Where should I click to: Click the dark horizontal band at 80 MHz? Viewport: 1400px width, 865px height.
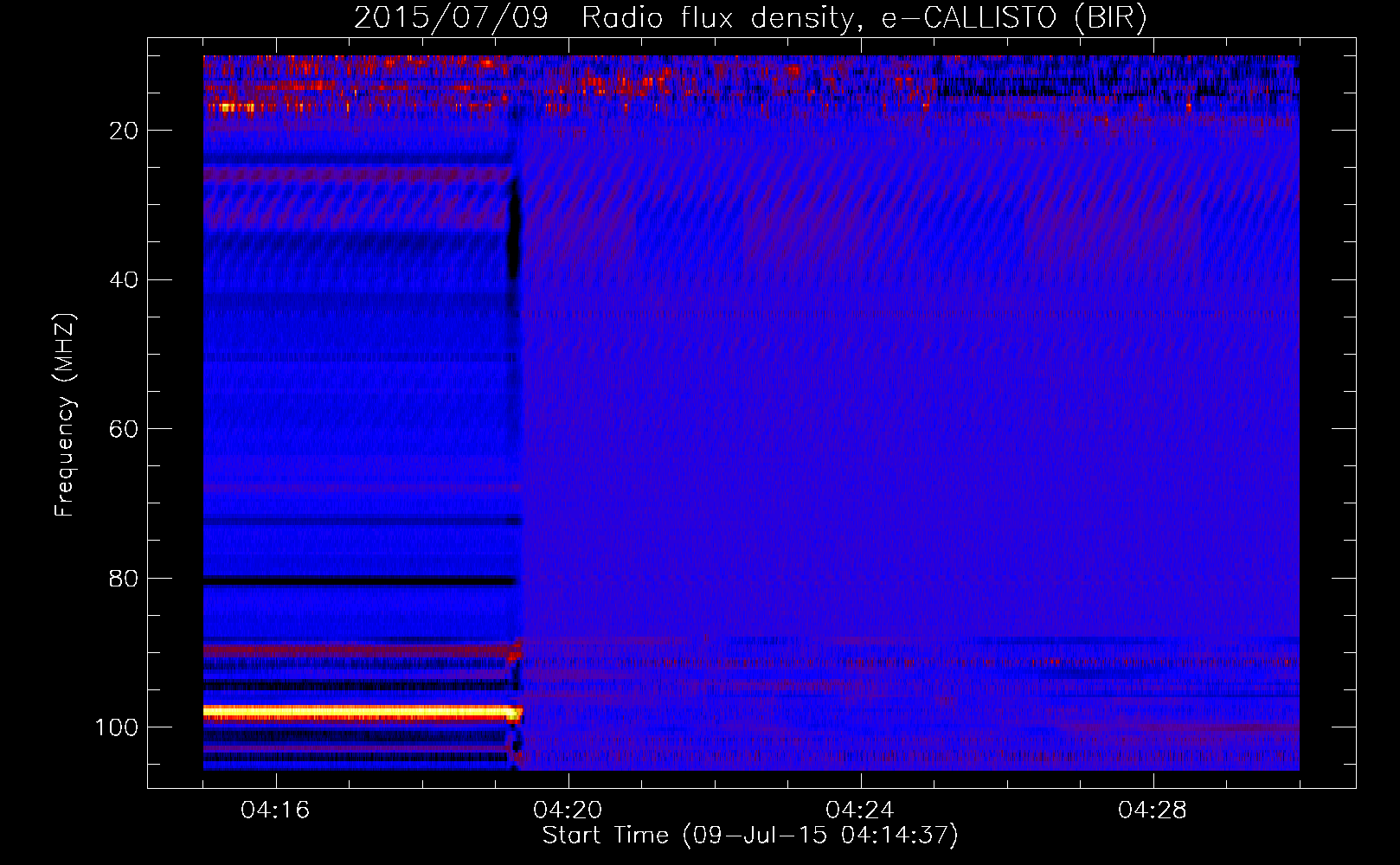click(360, 580)
